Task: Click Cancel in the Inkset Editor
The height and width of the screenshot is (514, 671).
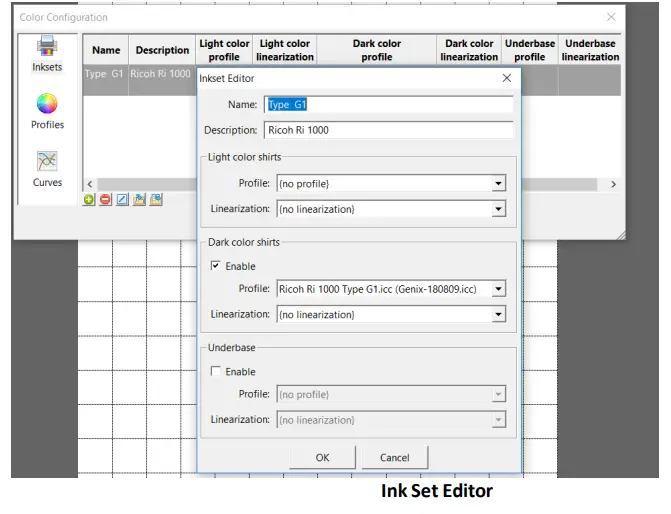Action: [395, 458]
